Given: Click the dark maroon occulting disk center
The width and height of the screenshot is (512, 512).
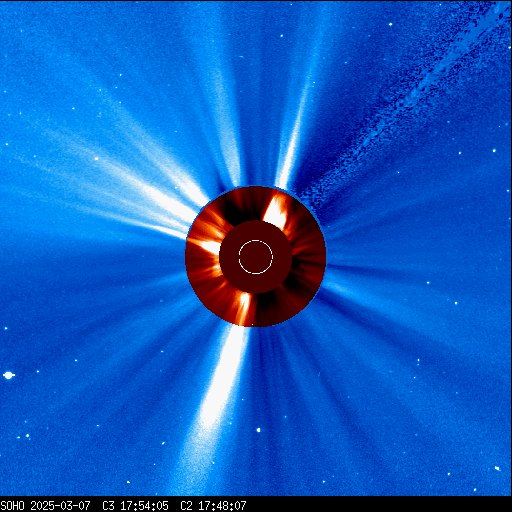Looking at the screenshot, I should point(256,257).
